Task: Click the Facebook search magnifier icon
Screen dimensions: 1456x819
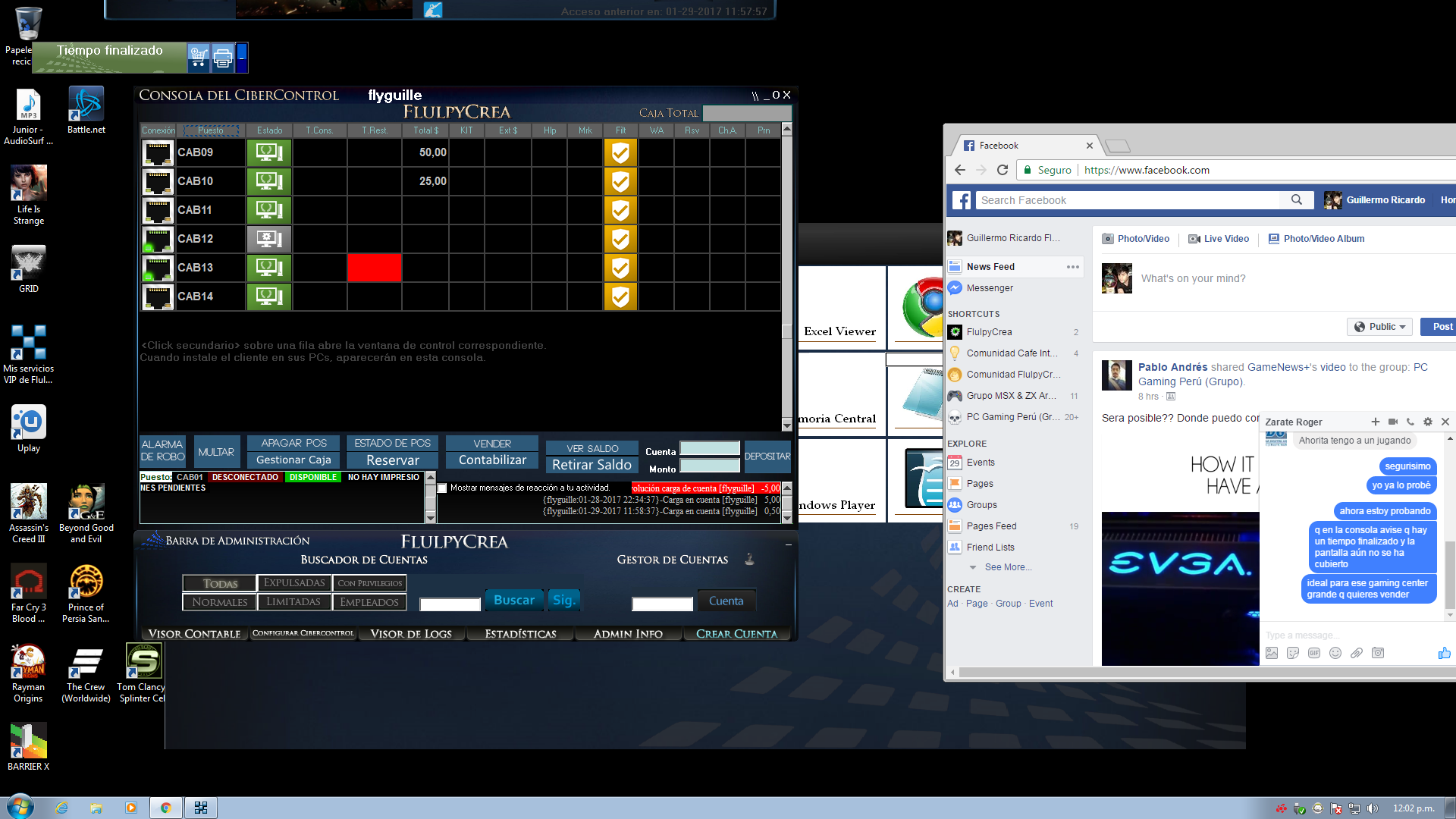Action: pos(1297,200)
